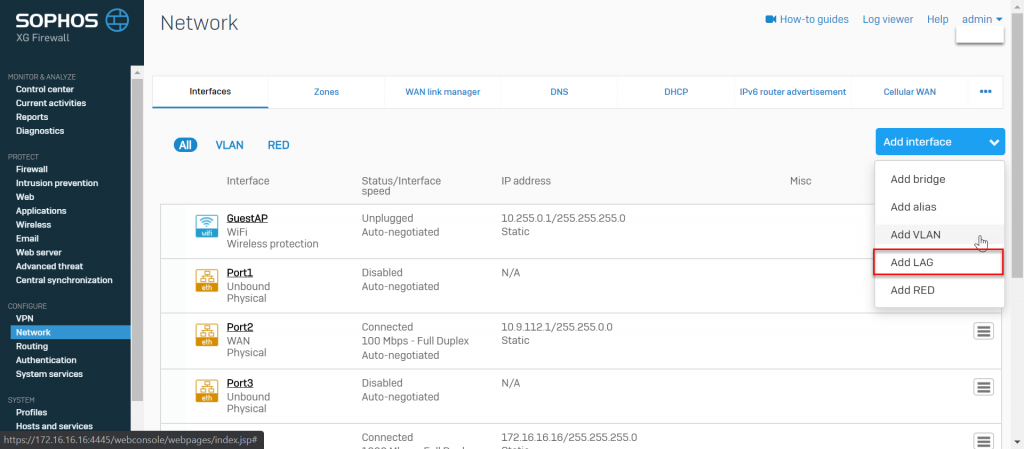This screenshot has width=1024, height=449.
Task: Open Web in the sidebar
Action: pos(25,196)
